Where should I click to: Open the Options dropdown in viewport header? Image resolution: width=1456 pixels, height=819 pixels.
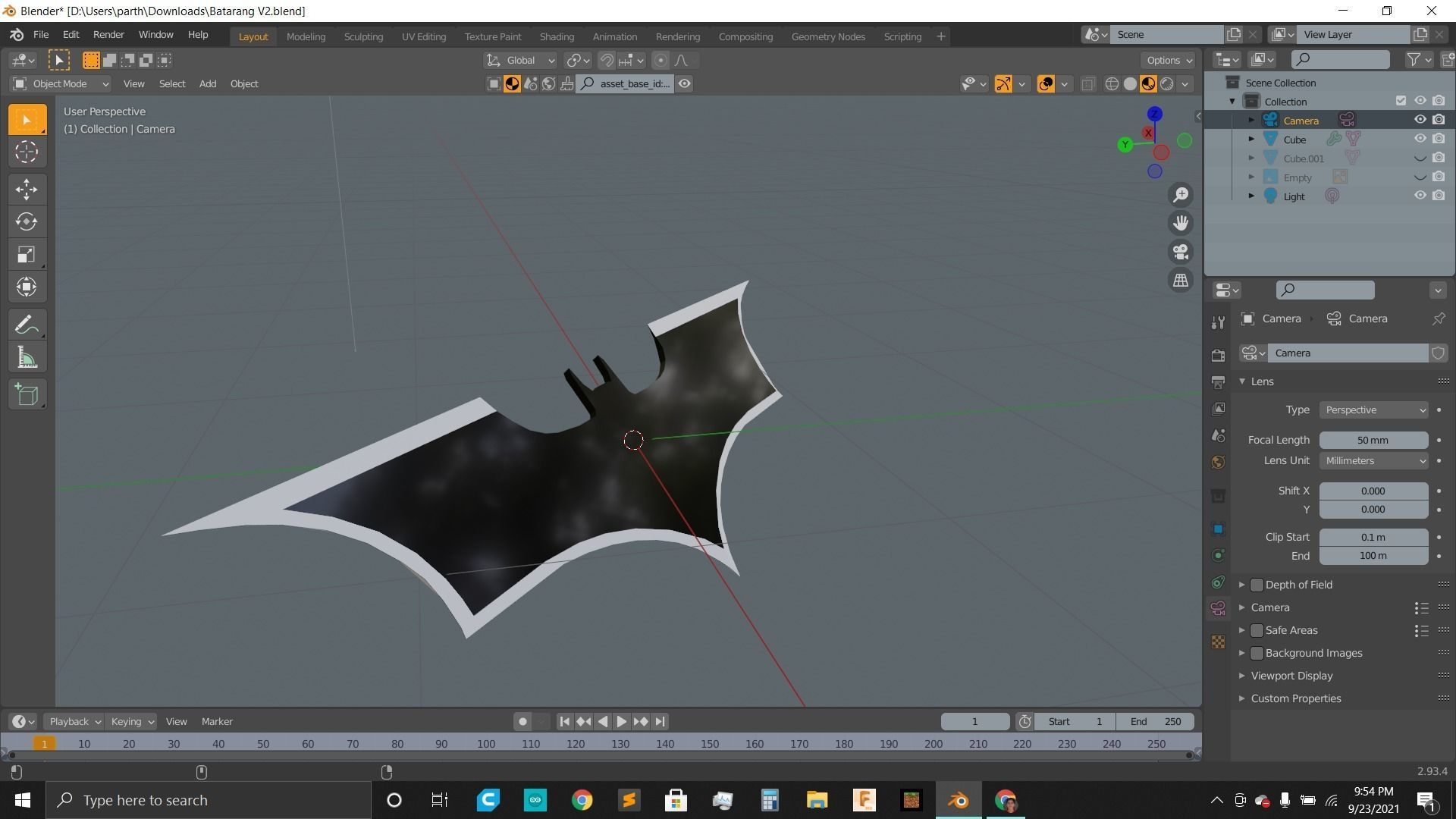(x=1169, y=61)
